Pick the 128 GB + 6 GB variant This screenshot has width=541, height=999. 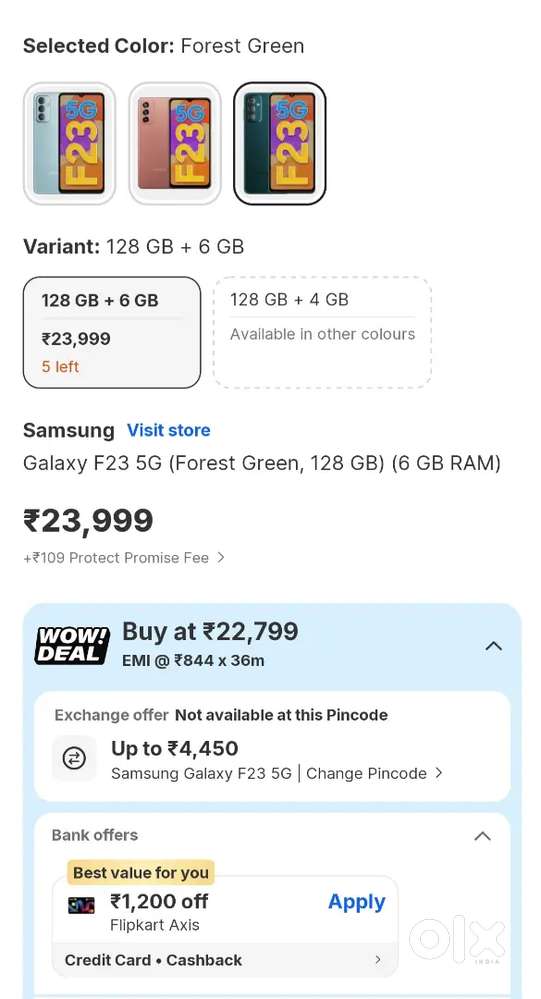point(112,332)
